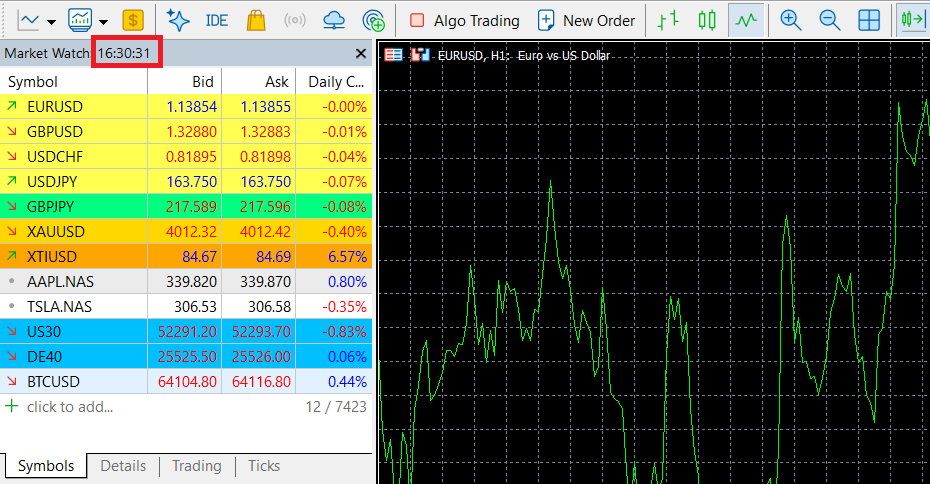Viewport: 930px width, 484px height.
Task: Click the Signals broadcast icon
Action: (295, 21)
